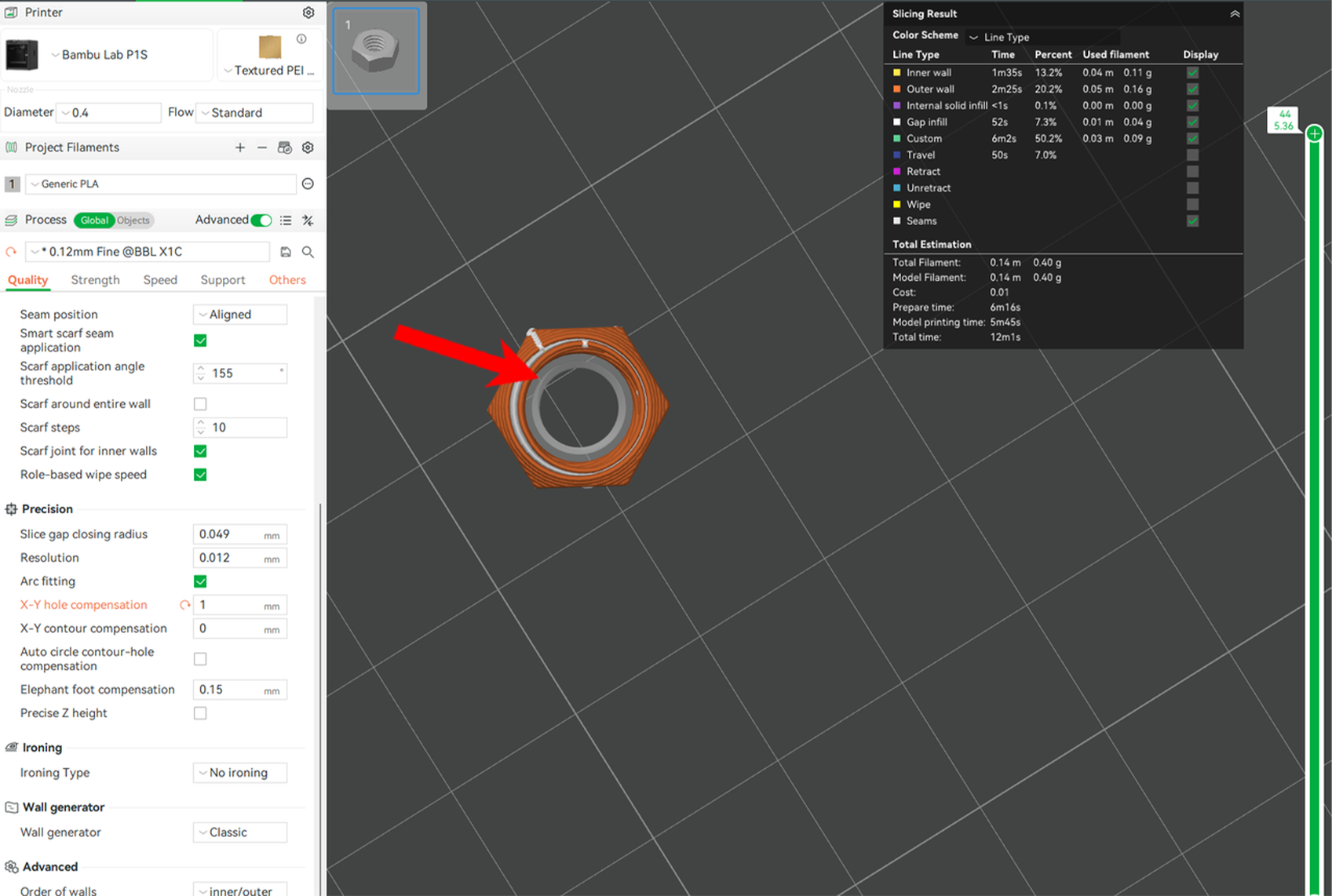The width and height of the screenshot is (1332, 896).
Task: Open process settings list icon
Action: [x=286, y=220]
